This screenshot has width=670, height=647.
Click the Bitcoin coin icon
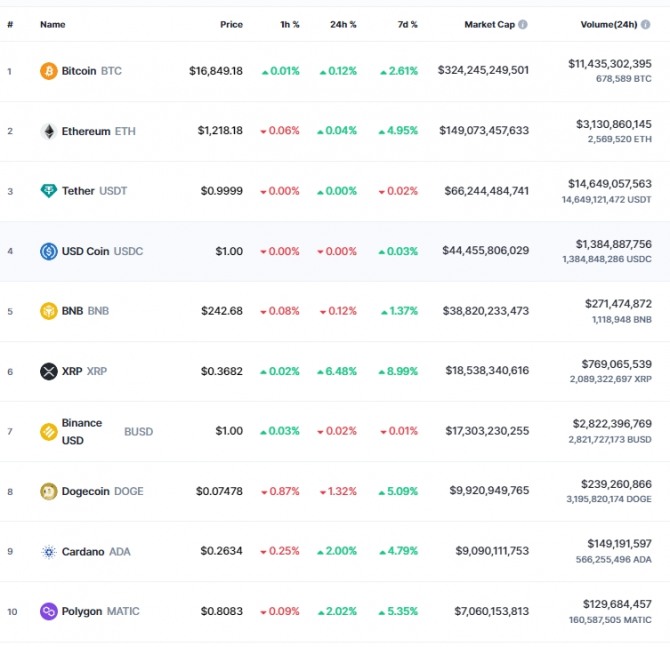click(x=48, y=71)
